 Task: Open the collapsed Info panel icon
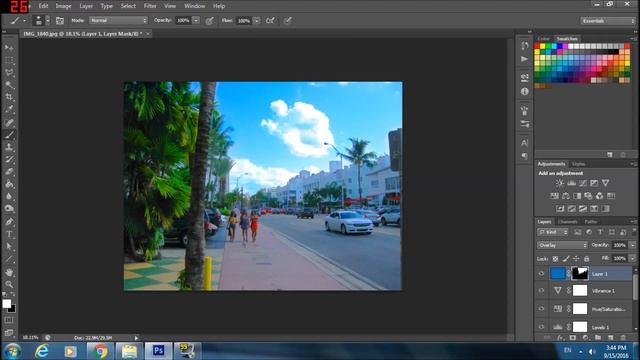pos(524,91)
